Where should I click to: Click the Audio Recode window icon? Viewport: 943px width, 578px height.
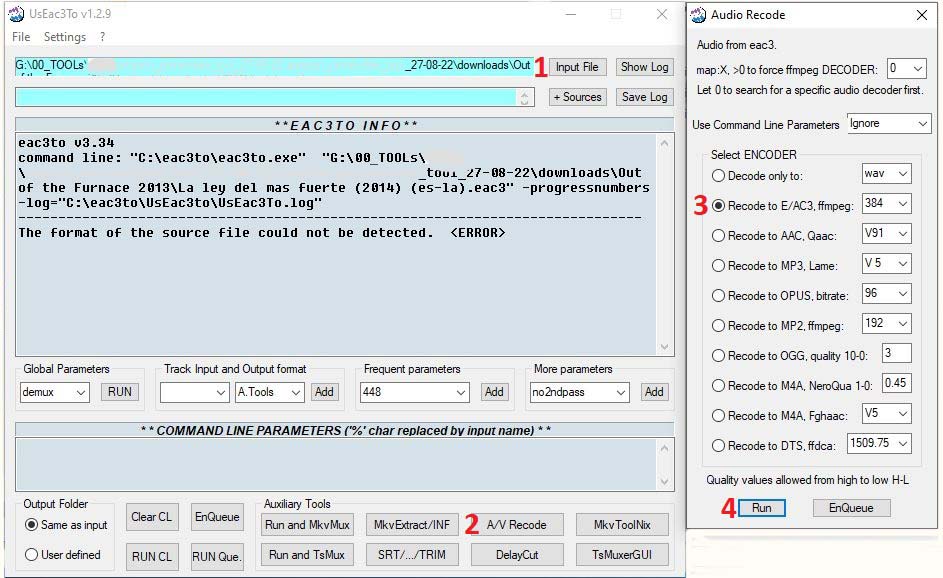698,14
